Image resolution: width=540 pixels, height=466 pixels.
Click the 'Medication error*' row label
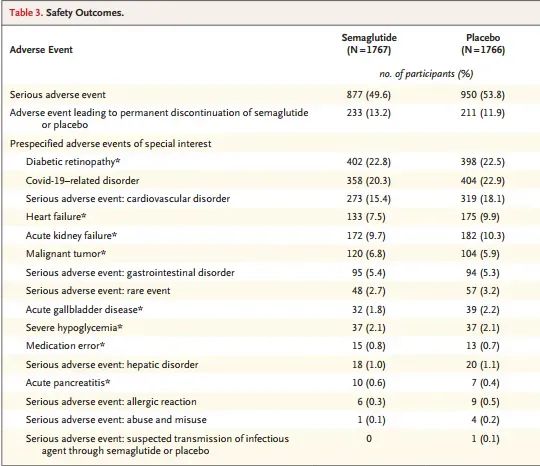65,345
